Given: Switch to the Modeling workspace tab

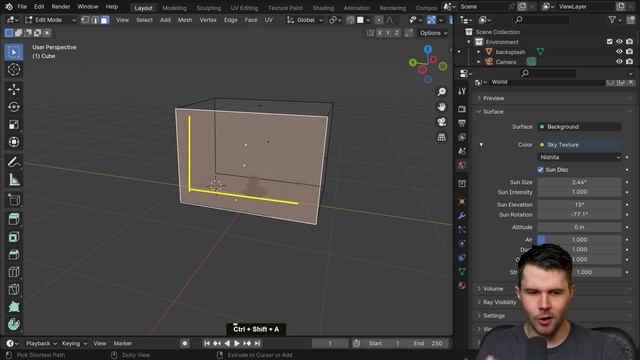Looking at the screenshot, I should point(174,8).
